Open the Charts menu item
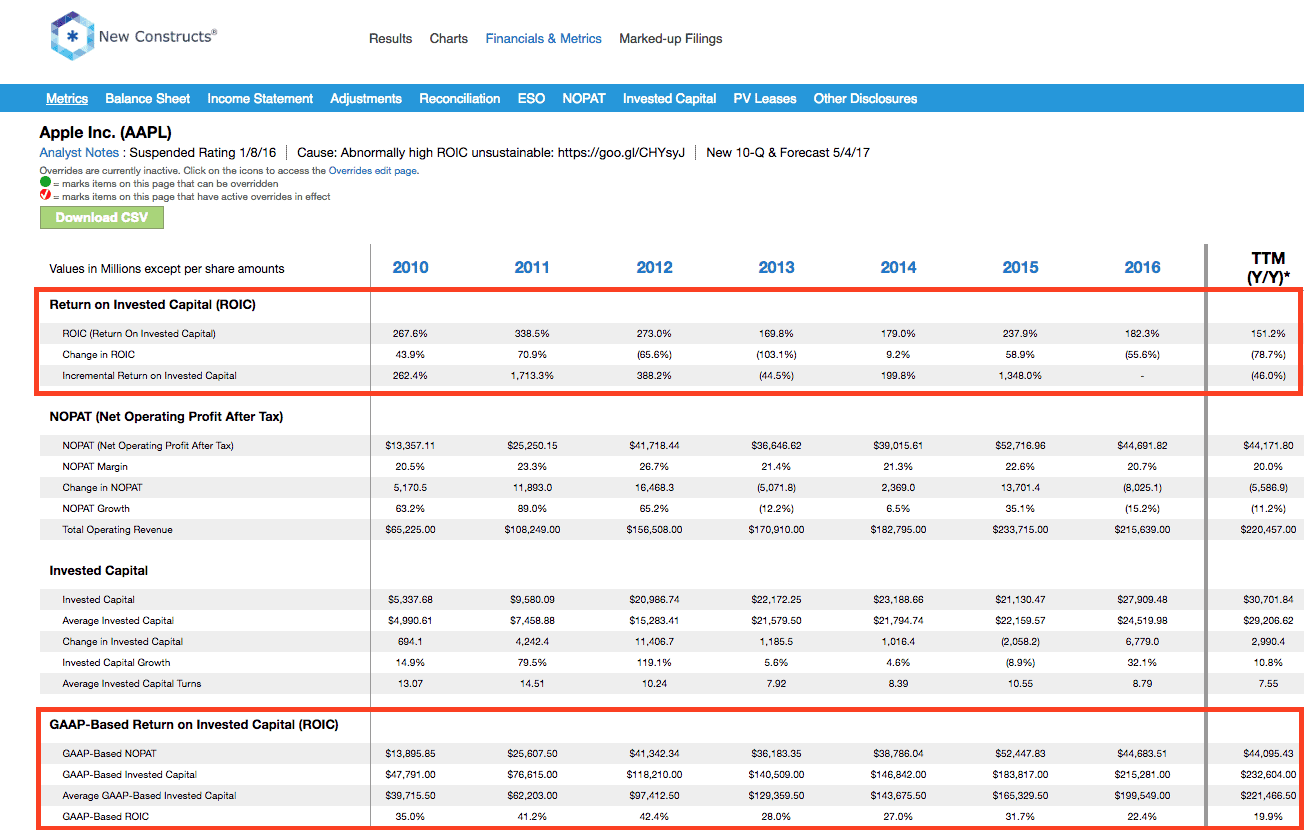The height and width of the screenshot is (830, 1304). (x=448, y=38)
